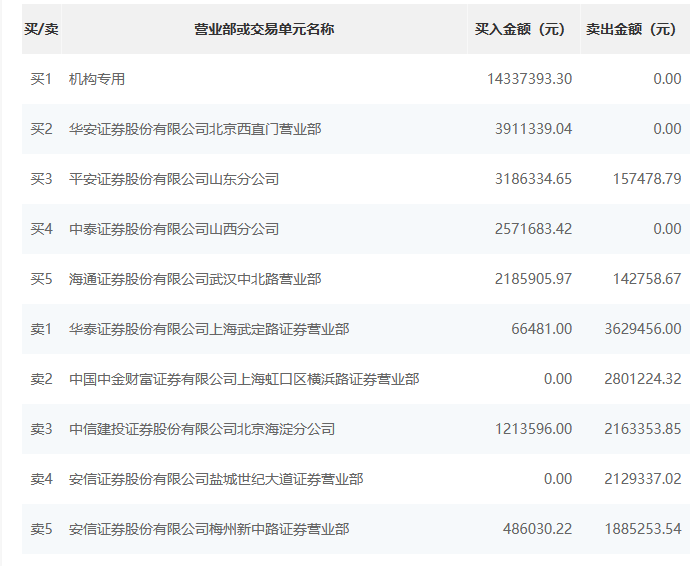
Task: Click sell amount 2163353.85
Action: pyautogui.click(x=643, y=429)
